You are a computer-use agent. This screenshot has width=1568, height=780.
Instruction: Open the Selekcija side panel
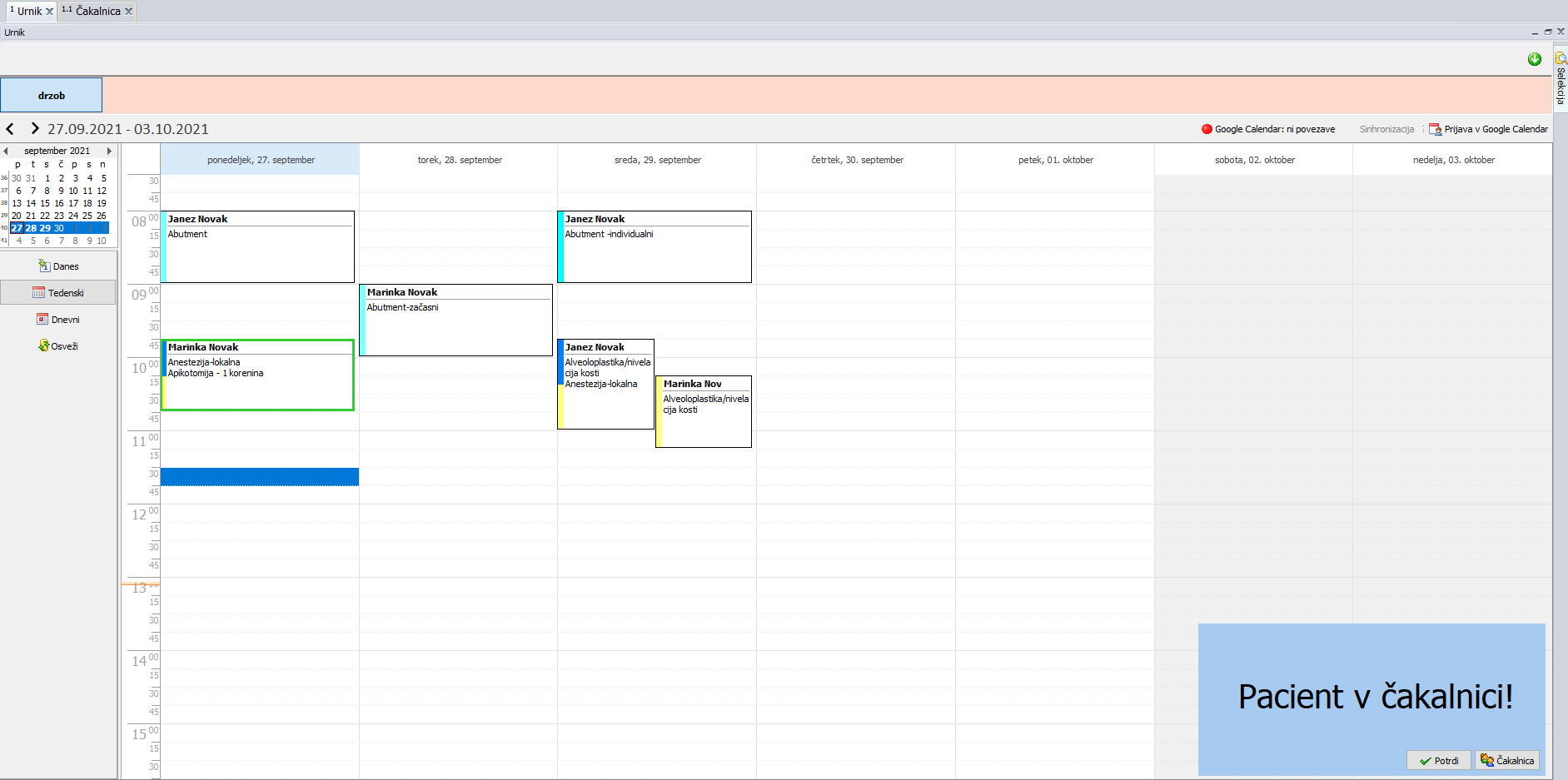pos(1561,79)
